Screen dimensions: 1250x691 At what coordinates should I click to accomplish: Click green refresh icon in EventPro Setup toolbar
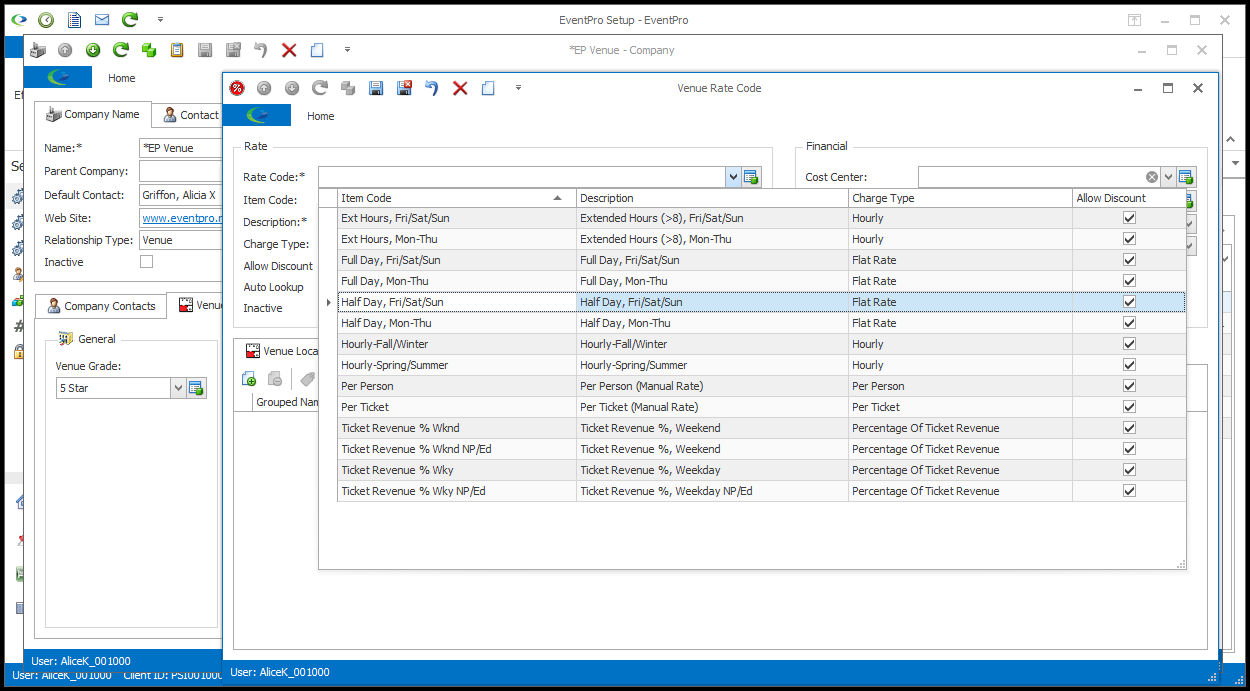coord(130,20)
